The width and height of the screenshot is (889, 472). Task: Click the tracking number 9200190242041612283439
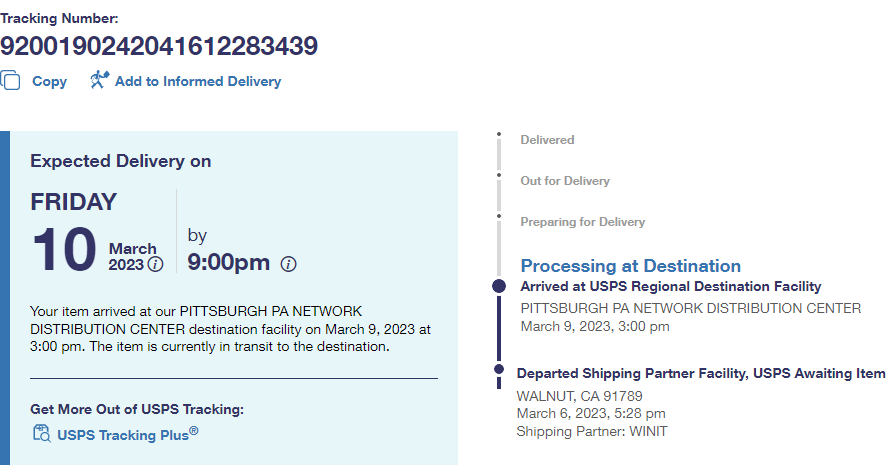coord(159,46)
